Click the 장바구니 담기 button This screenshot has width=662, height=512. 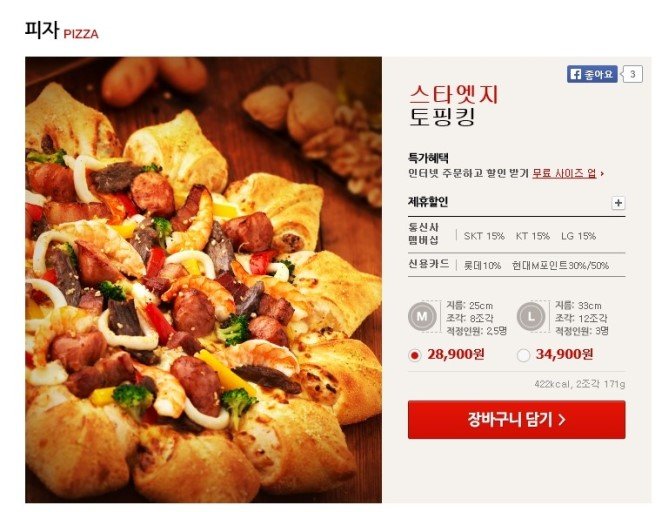pos(516,420)
